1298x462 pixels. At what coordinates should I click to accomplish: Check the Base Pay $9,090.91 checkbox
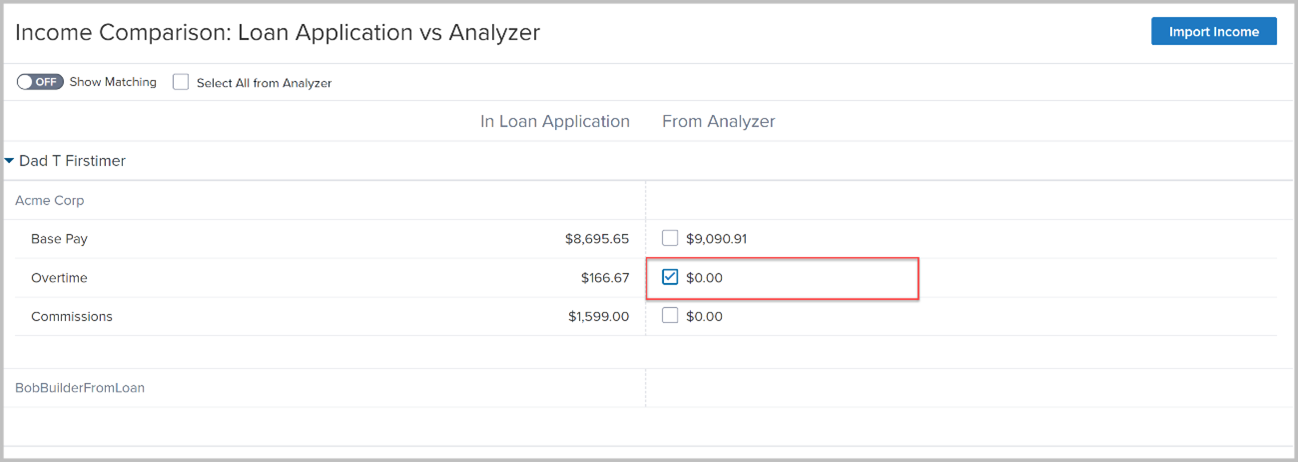coord(670,239)
